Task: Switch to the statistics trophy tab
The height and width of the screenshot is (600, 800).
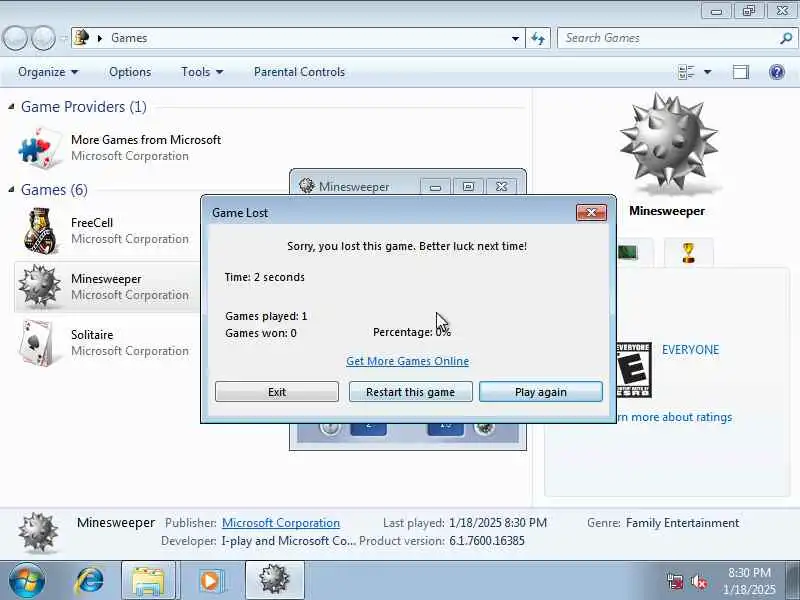Action: coord(688,253)
